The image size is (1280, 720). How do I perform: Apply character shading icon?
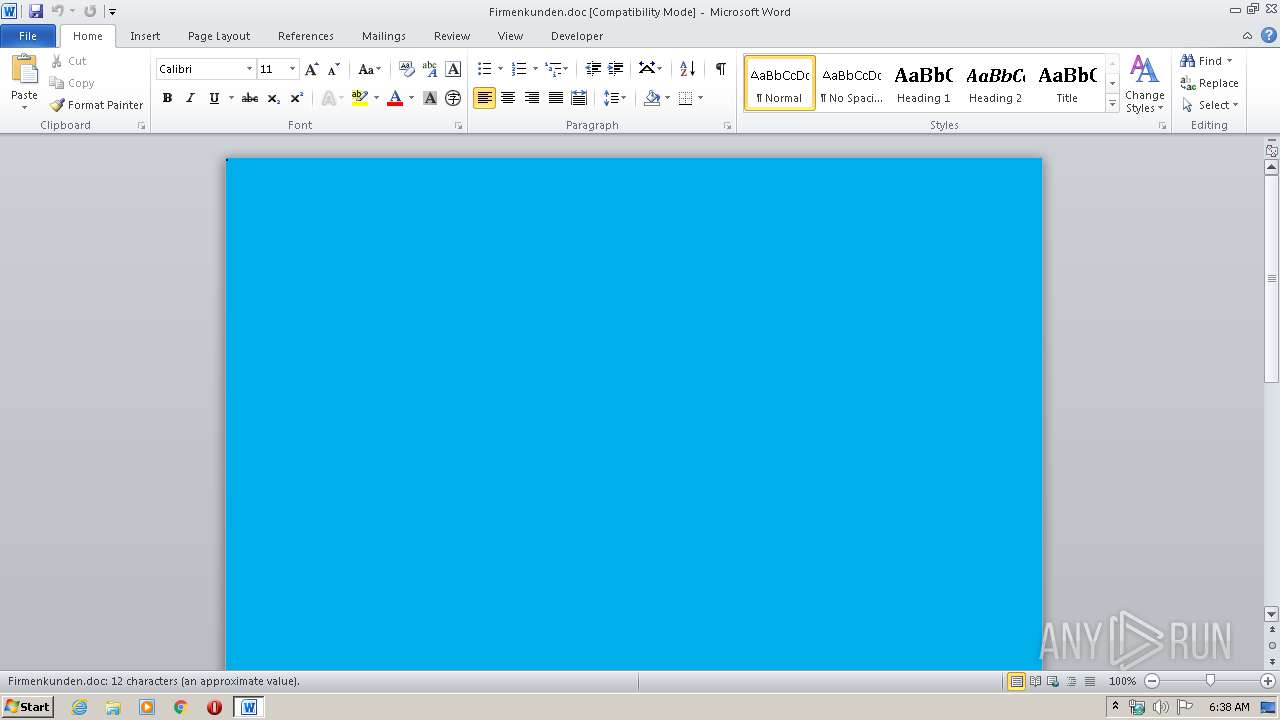pyautogui.click(x=430, y=98)
